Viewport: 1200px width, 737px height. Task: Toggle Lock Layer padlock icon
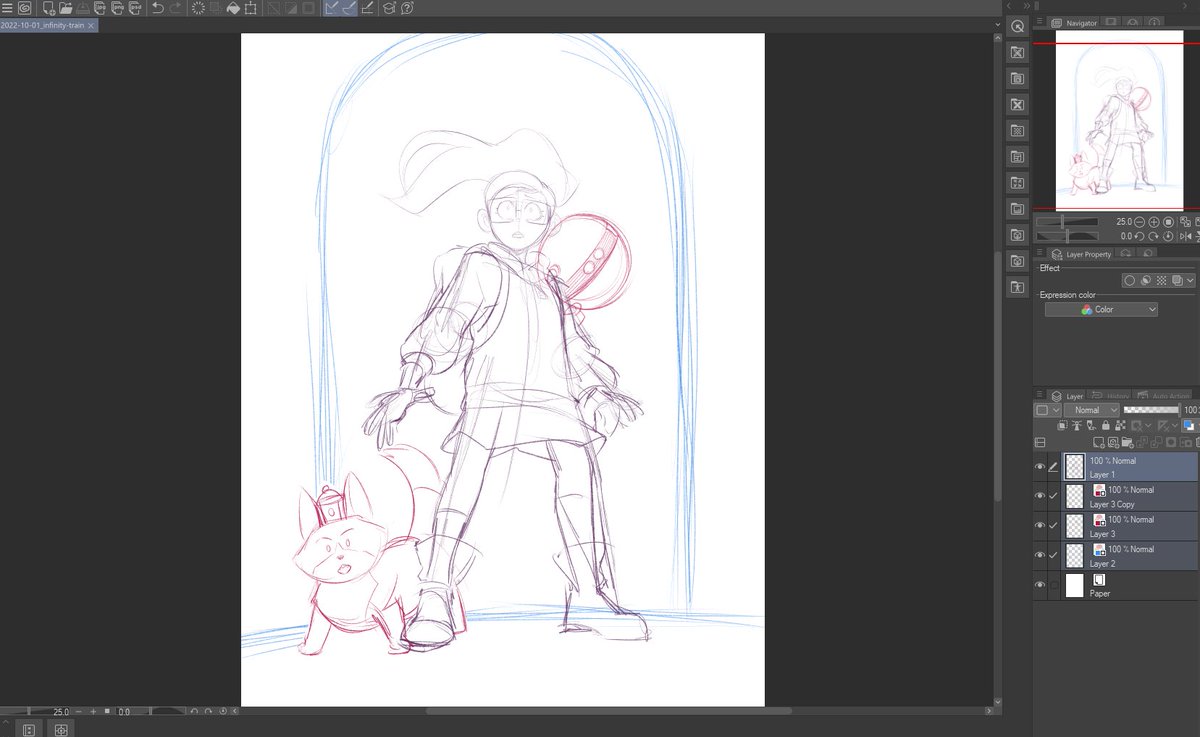(x=1106, y=425)
